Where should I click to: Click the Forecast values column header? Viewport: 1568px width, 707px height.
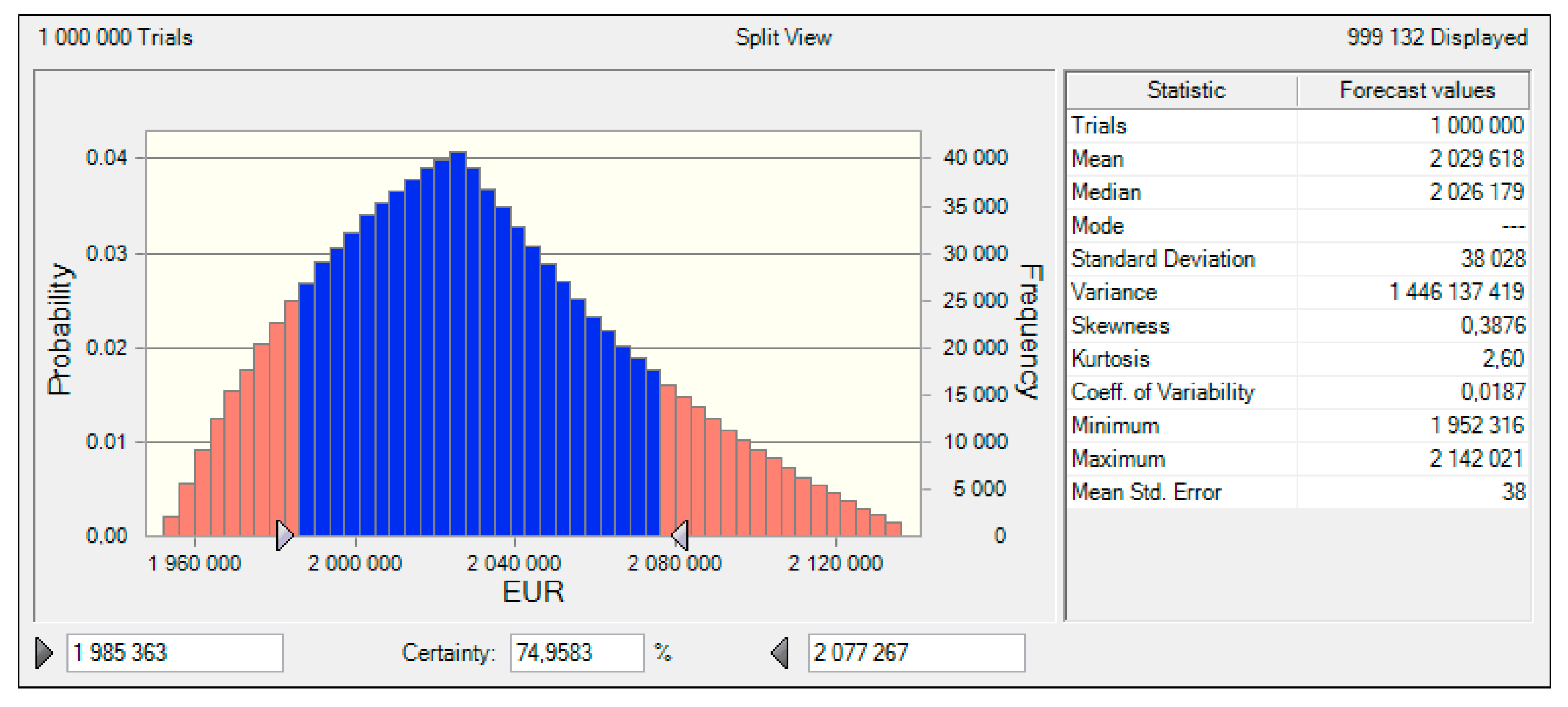tap(1417, 90)
